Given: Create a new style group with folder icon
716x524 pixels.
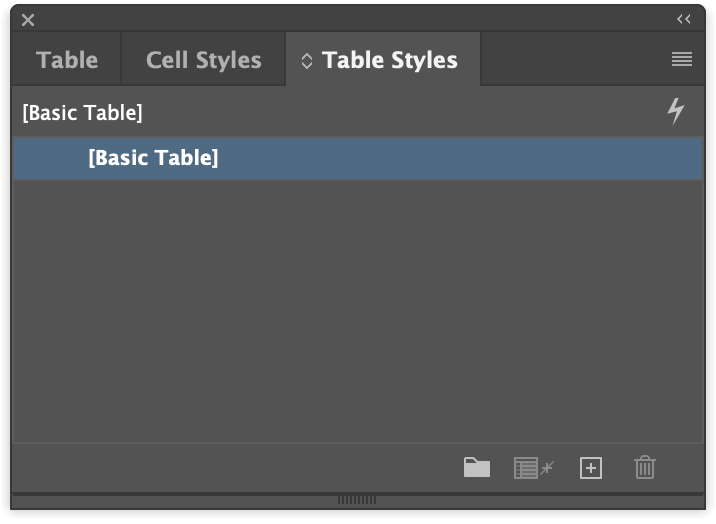Looking at the screenshot, I should (477, 467).
